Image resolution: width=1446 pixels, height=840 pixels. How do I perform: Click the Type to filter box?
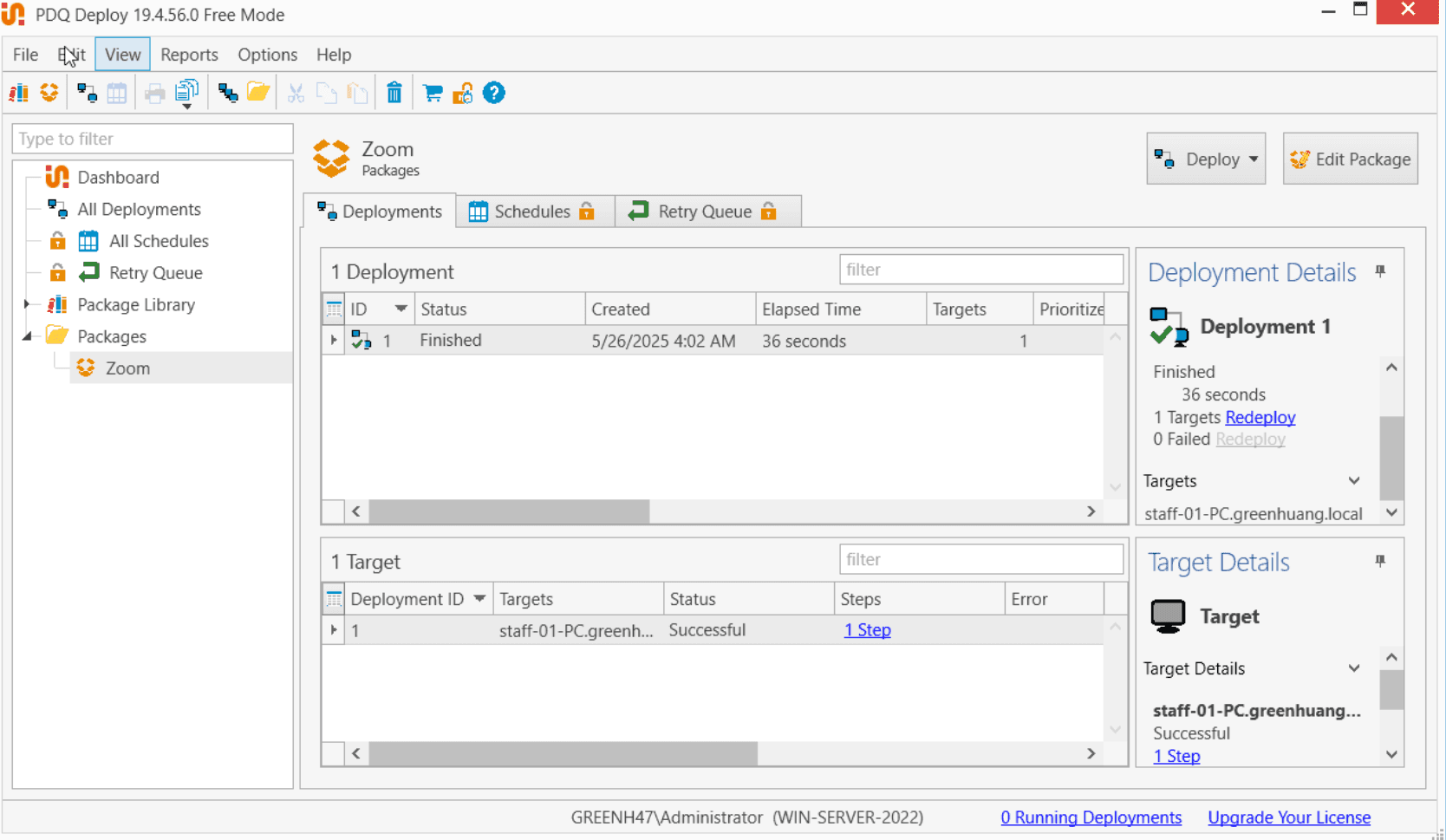point(153,139)
